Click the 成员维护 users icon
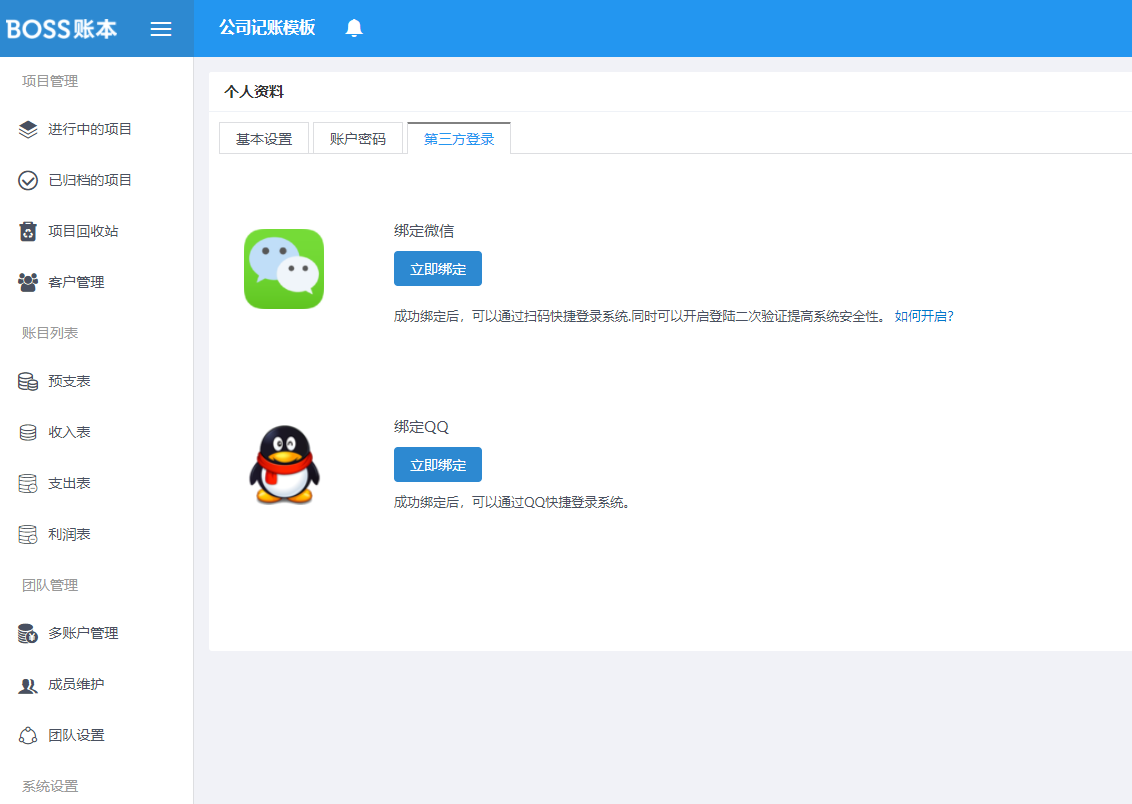This screenshot has width=1132, height=804. [28, 685]
